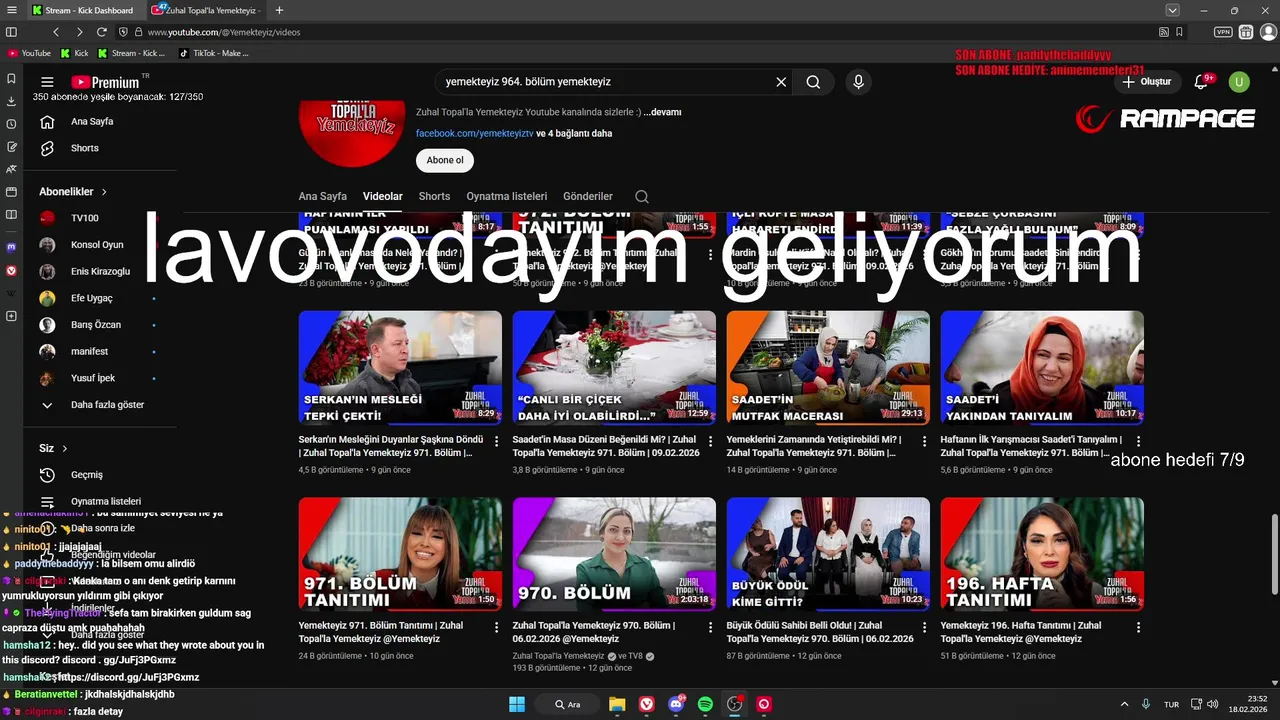This screenshot has height=720, width=1280.
Task: Open the tab list dropdown arrow
Action: (x=1172, y=10)
